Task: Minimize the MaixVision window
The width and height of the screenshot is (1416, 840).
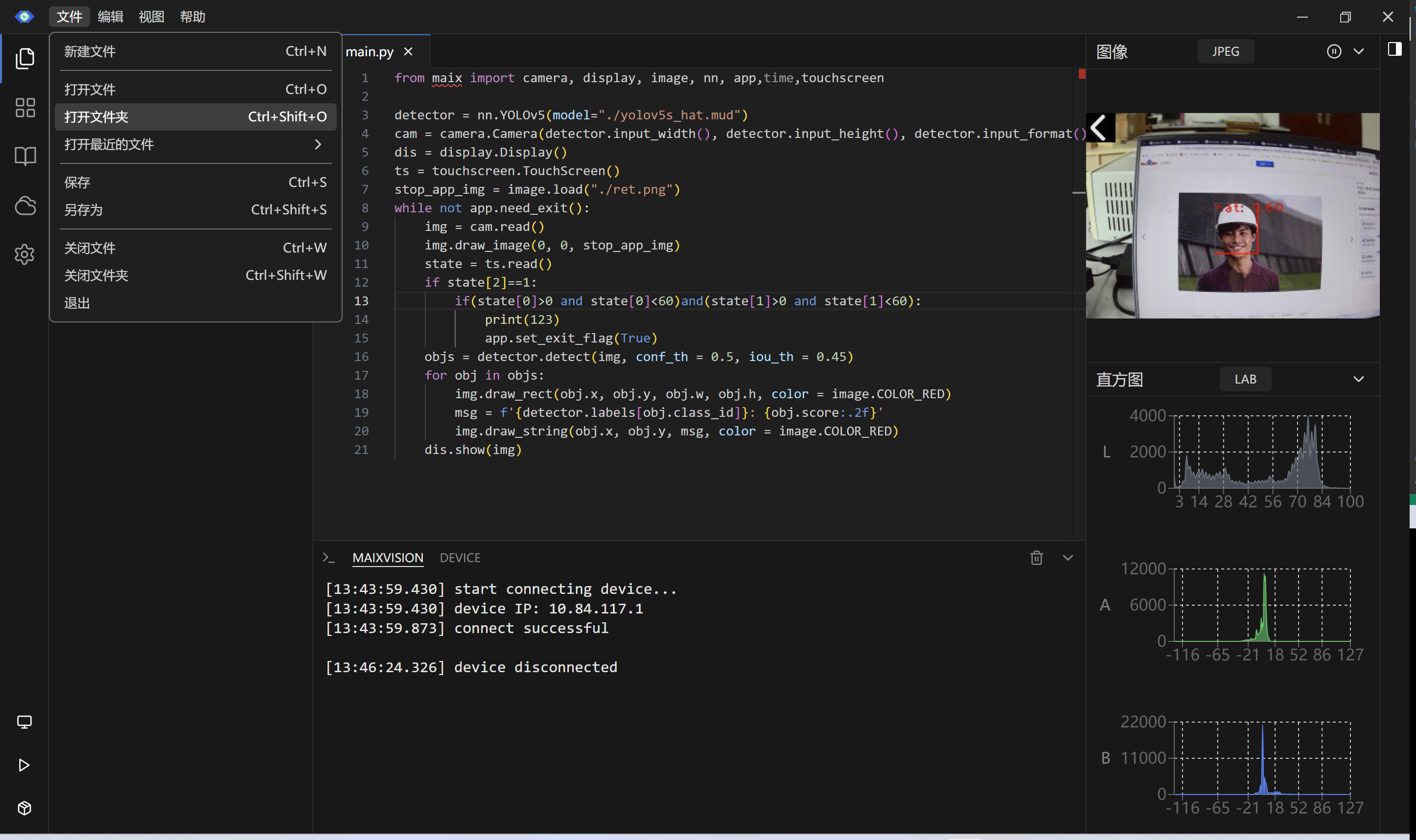Action: (x=1302, y=17)
